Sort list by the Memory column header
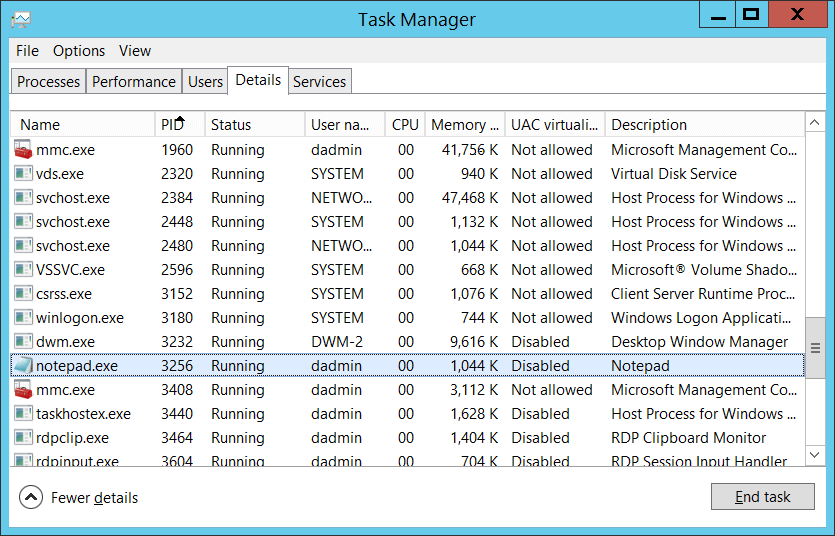835x536 pixels. (464, 125)
